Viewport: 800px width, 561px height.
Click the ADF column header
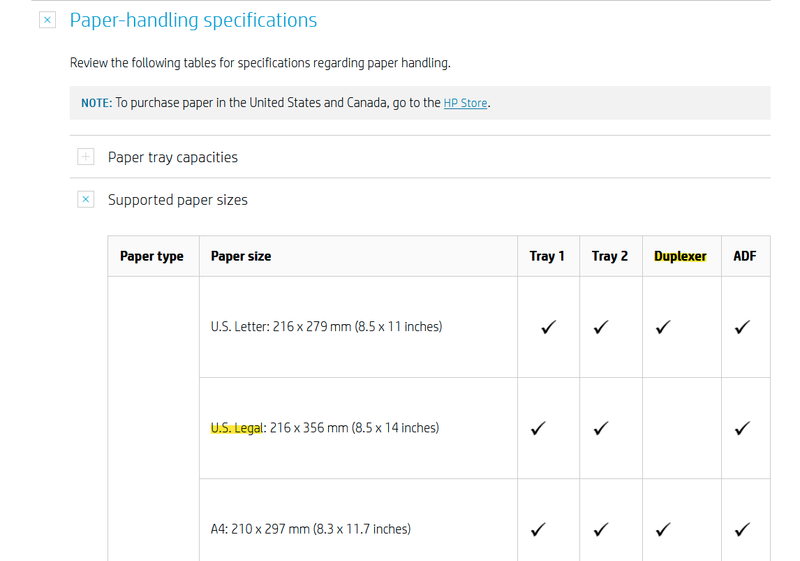tap(745, 256)
